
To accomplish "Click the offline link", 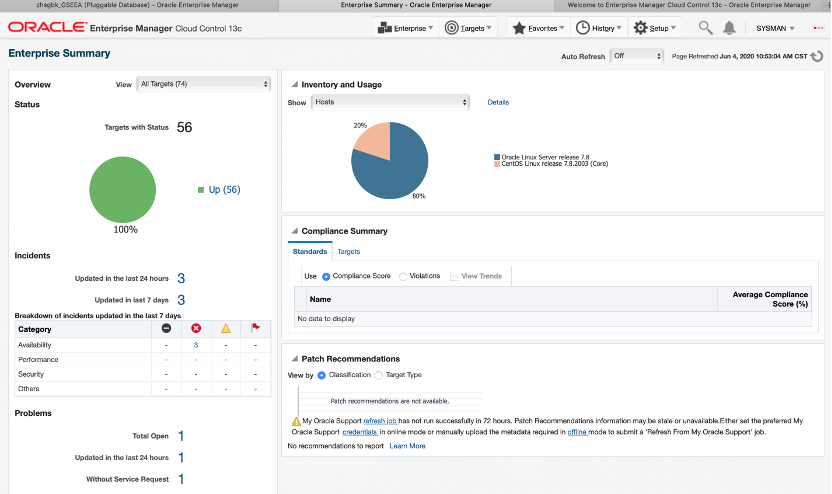I will [x=577, y=432].
